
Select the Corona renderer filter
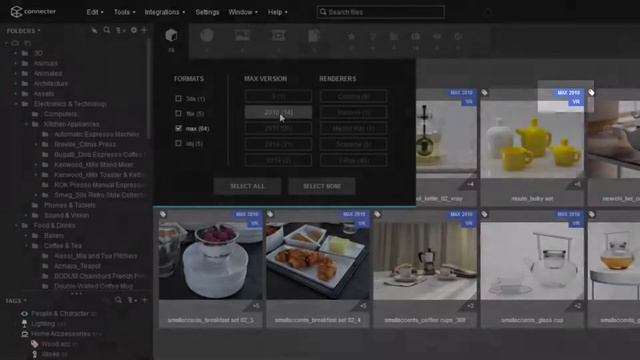(x=353, y=96)
